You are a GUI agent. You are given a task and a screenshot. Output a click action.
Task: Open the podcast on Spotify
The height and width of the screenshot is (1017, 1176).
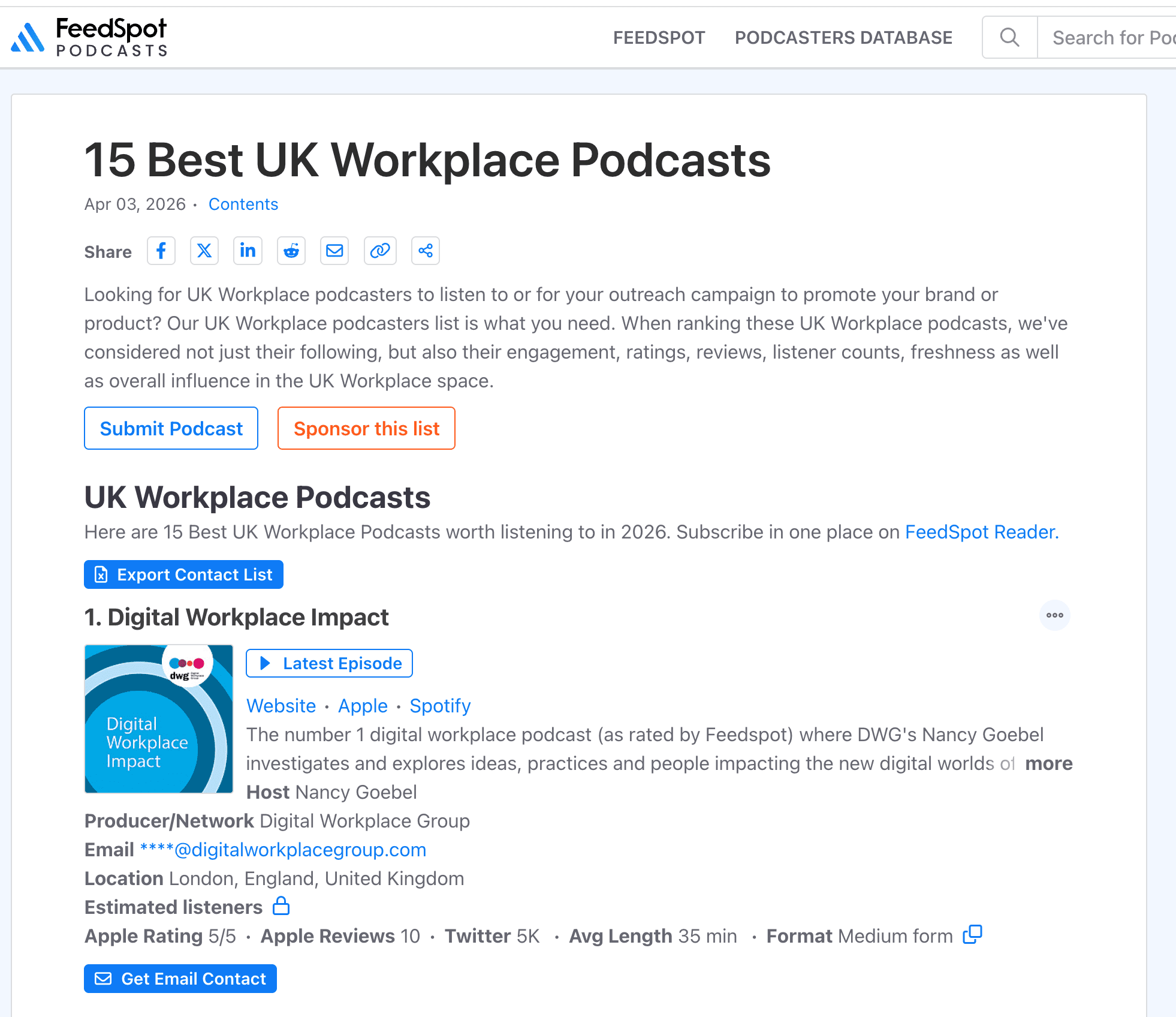440,706
